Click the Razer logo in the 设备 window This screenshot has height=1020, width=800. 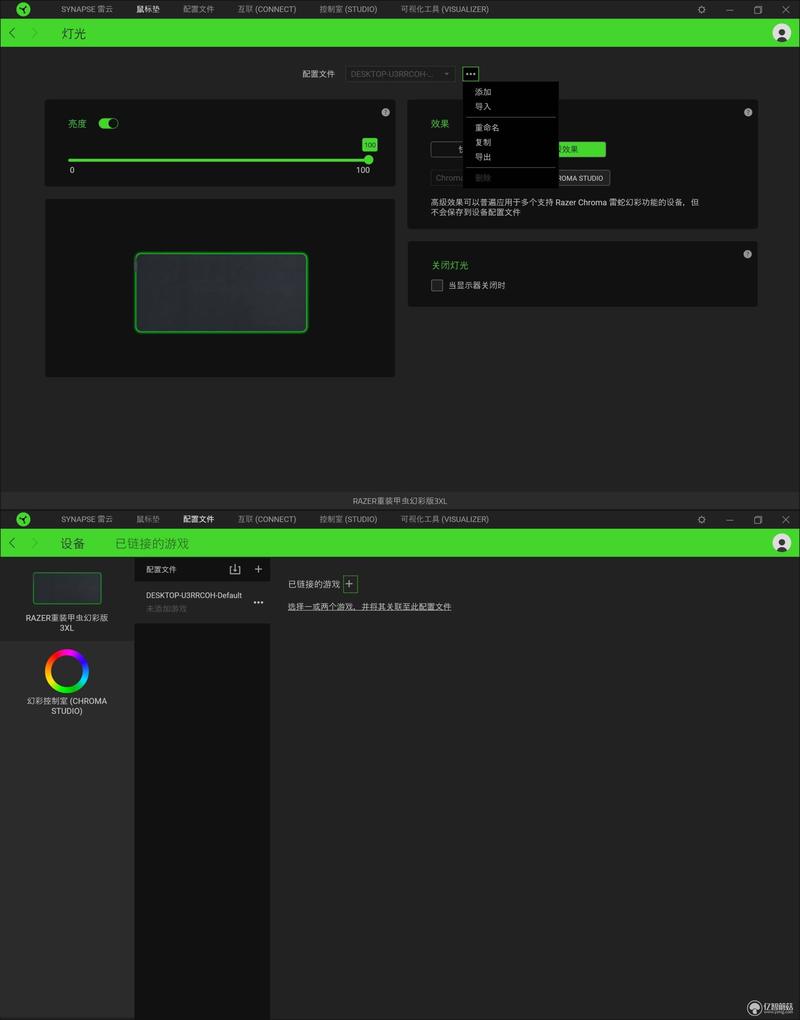coord(23,519)
